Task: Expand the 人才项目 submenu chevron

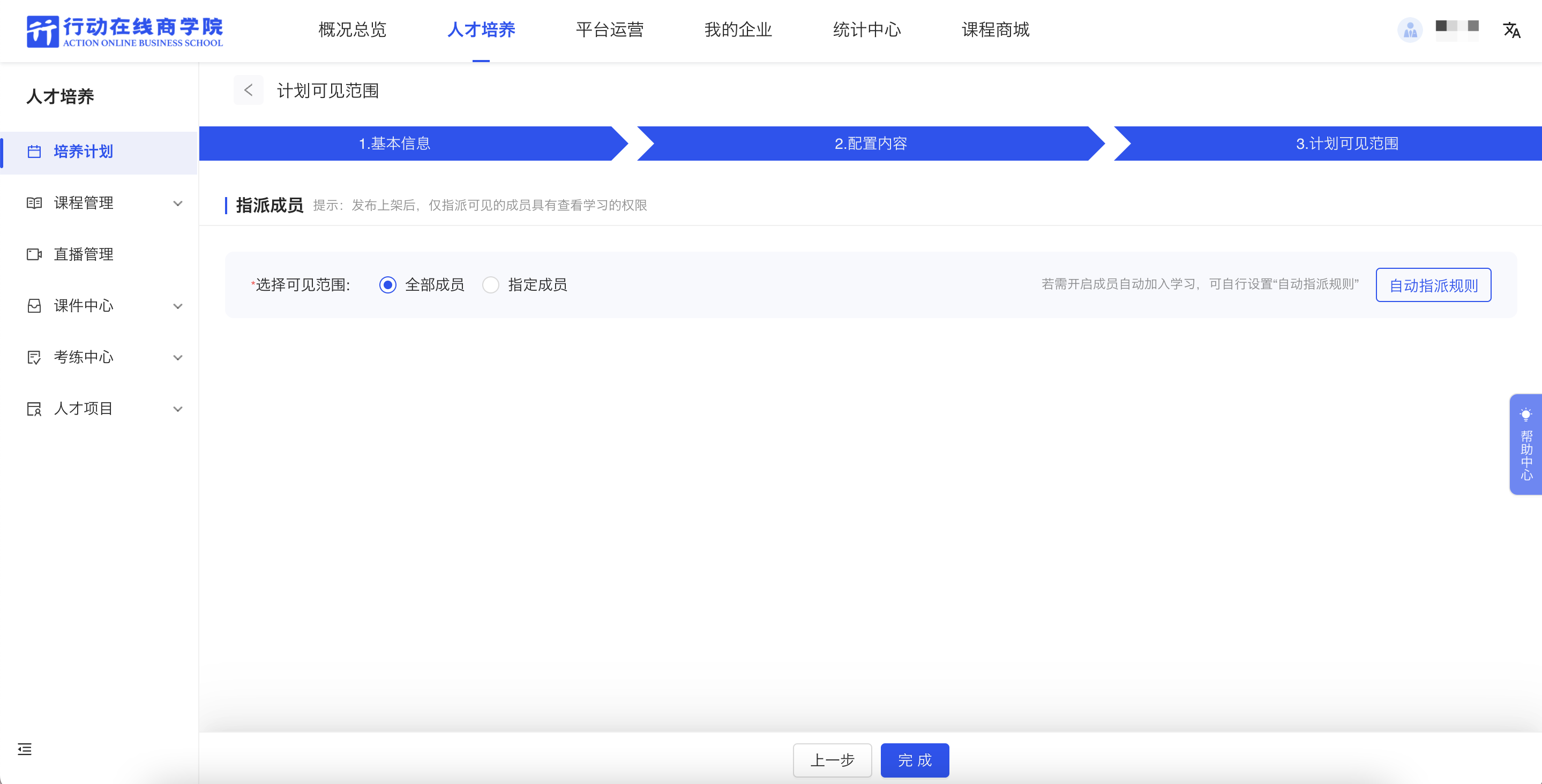Action: coord(178,409)
